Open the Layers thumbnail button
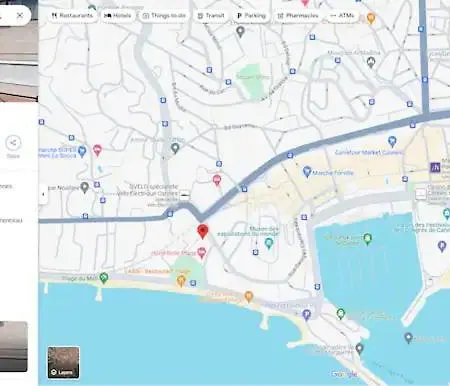 (x=63, y=362)
